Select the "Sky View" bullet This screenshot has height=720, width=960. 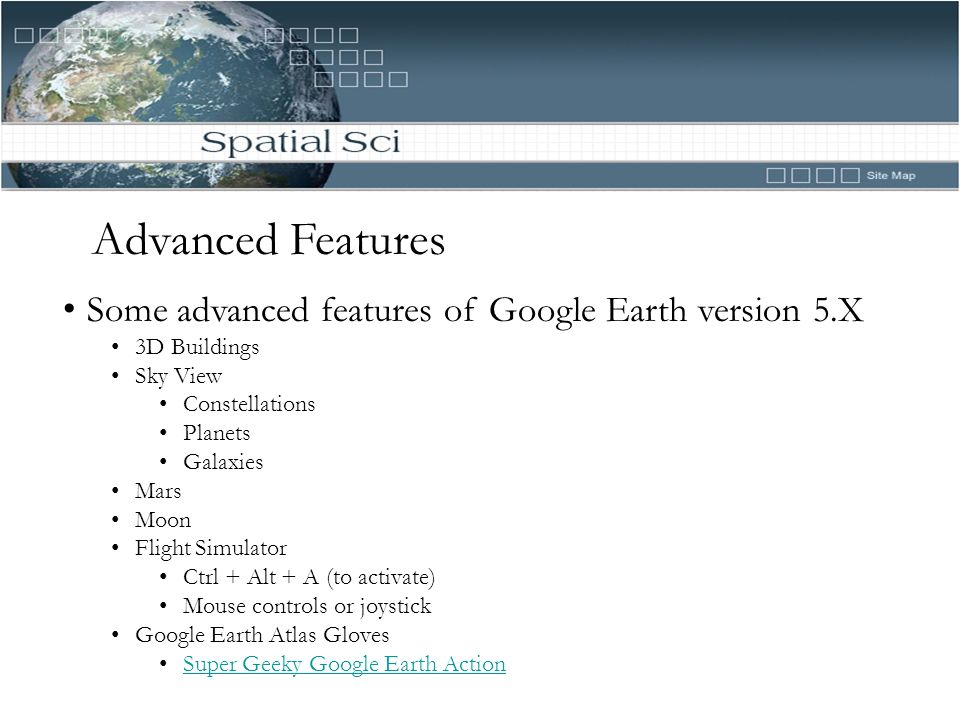(178, 376)
